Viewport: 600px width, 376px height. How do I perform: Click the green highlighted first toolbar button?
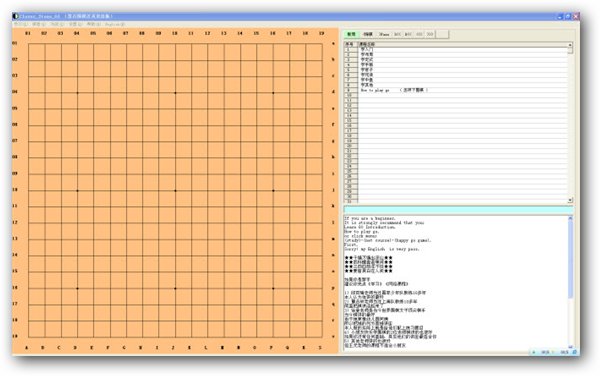tap(351, 34)
